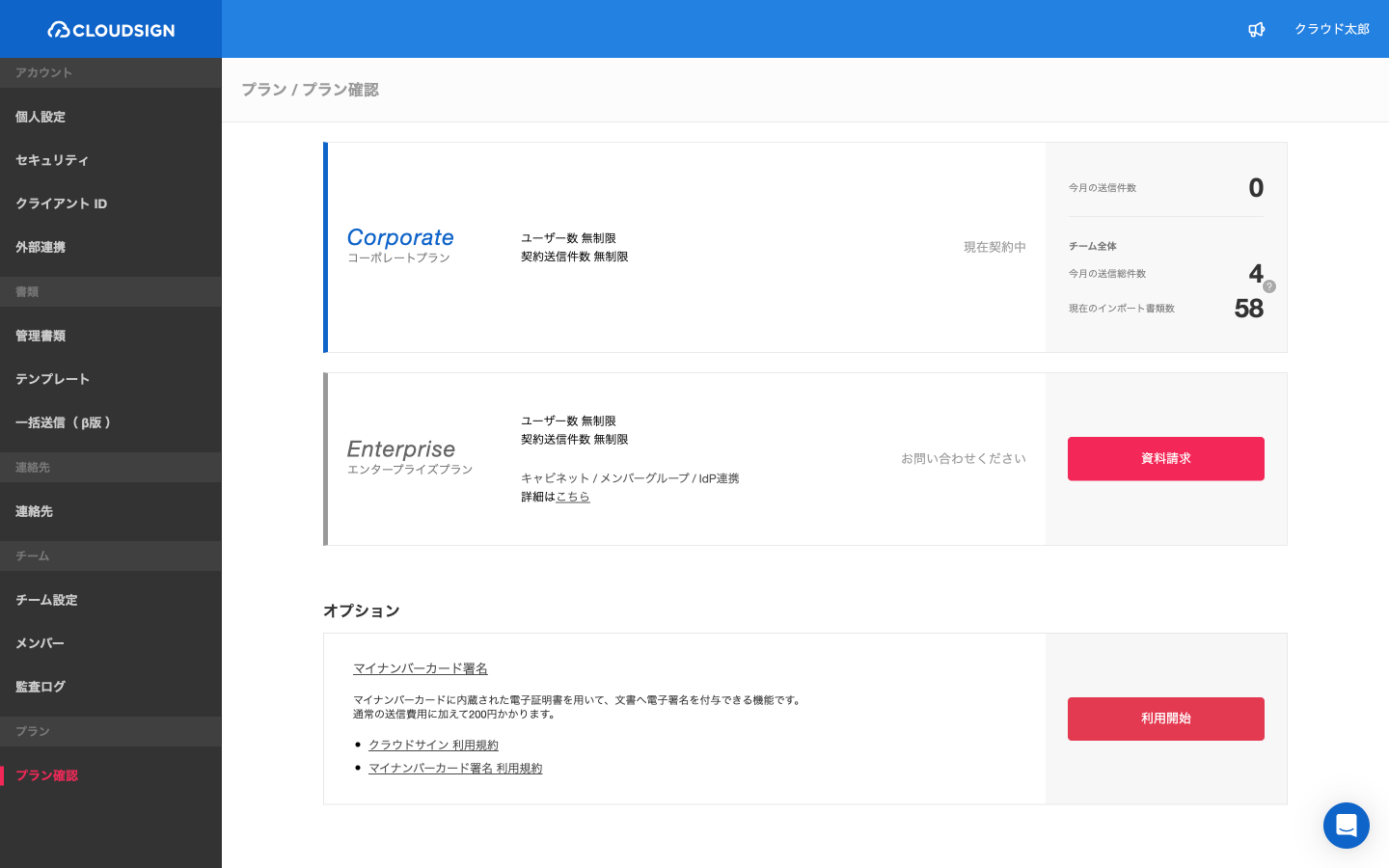Open 管理書類 documents

111,336
